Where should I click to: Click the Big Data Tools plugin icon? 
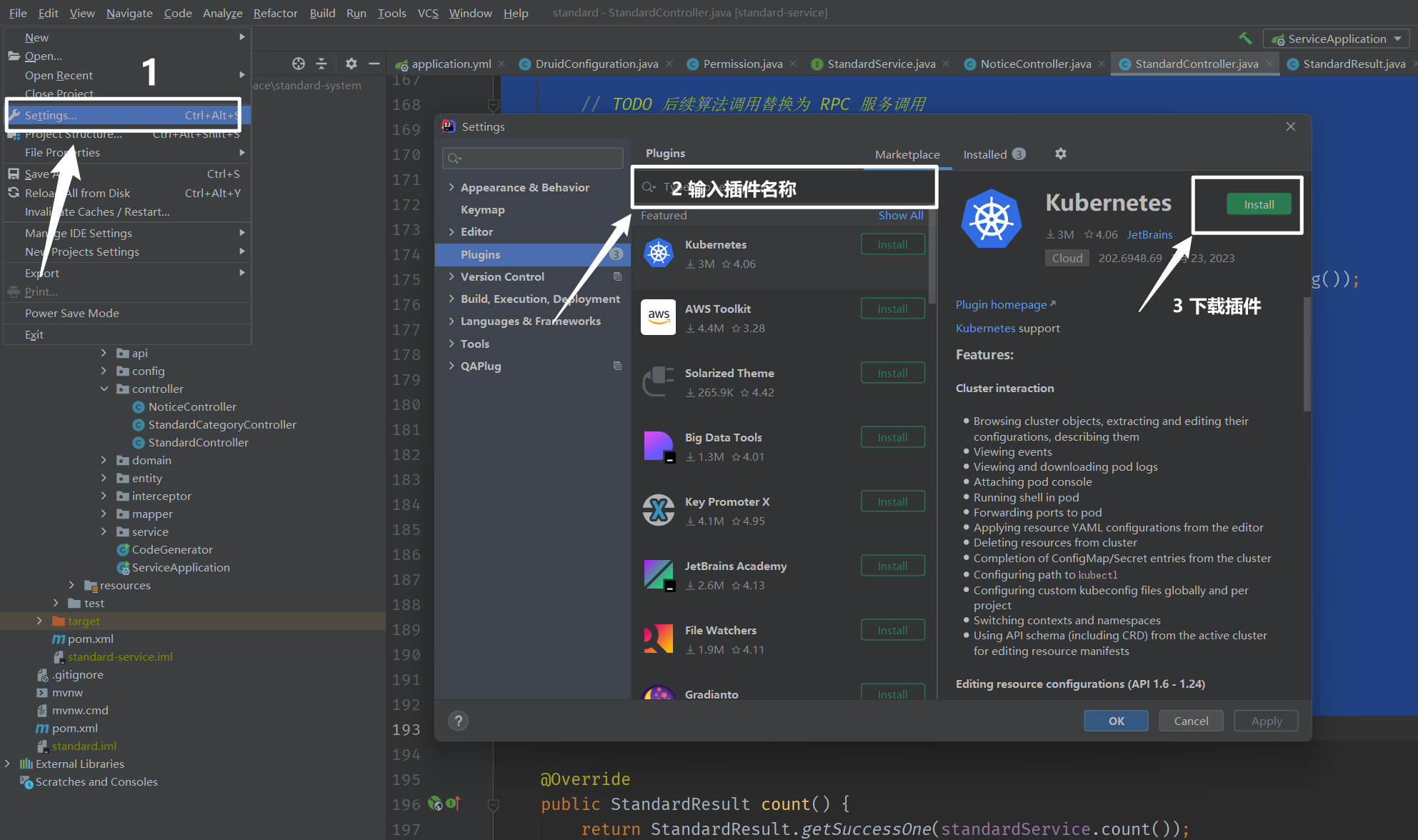[659, 446]
